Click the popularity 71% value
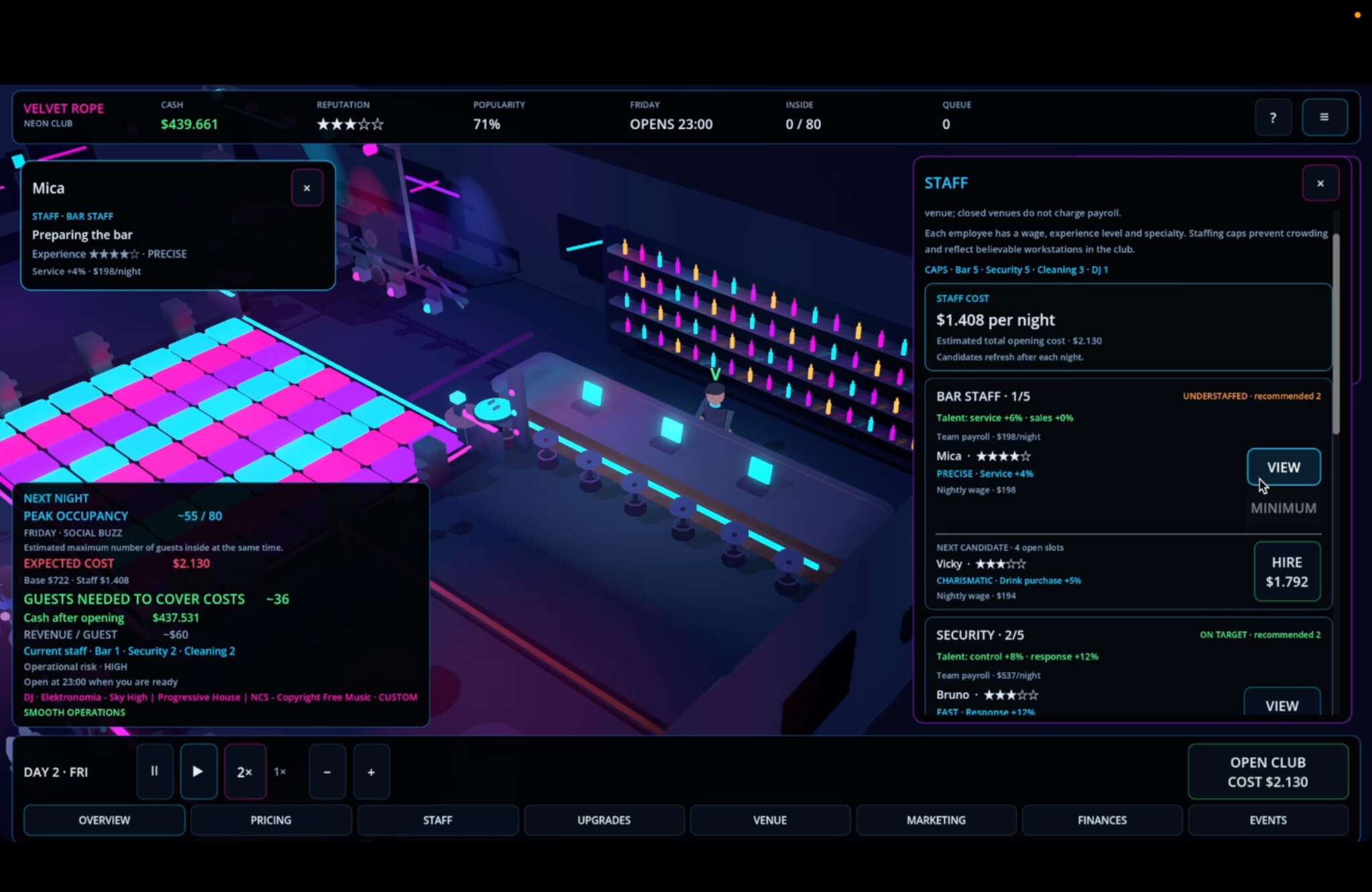This screenshot has width=1372, height=892. (487, 124)
